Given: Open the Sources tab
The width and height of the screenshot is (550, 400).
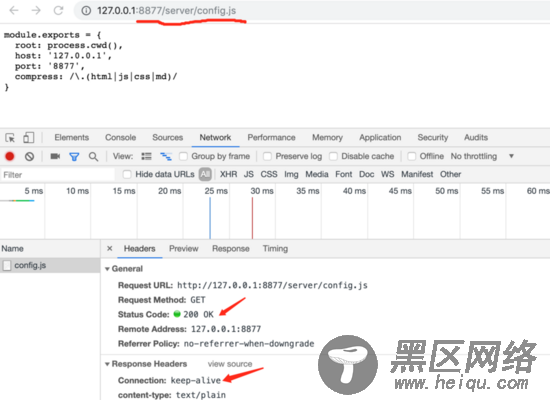Looking at the screenshot, I should coord(168,138).
